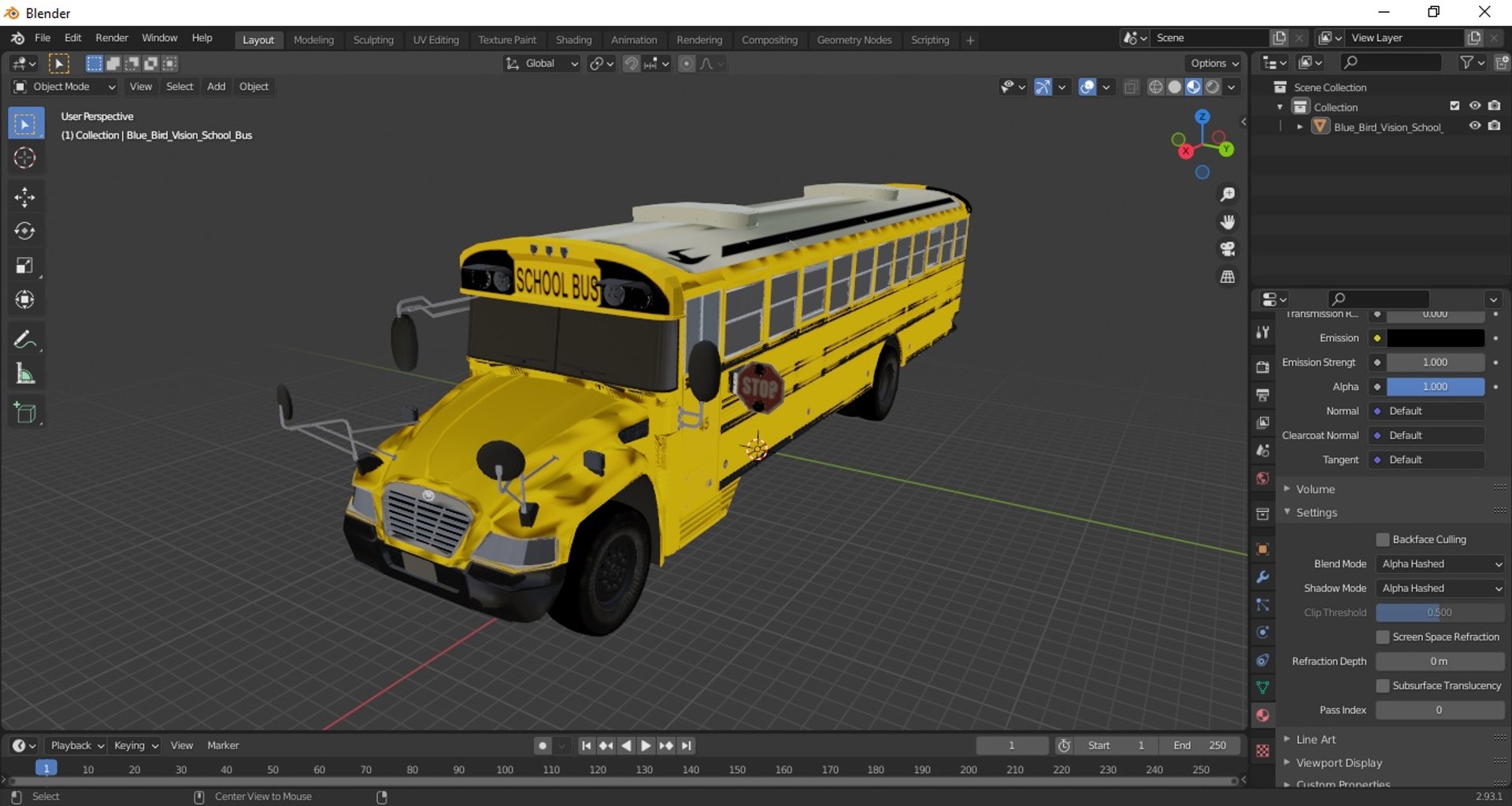The image size is (1512, 806).
Task: Select the 3D Cursor tool
Action: (x=25, y=158)
